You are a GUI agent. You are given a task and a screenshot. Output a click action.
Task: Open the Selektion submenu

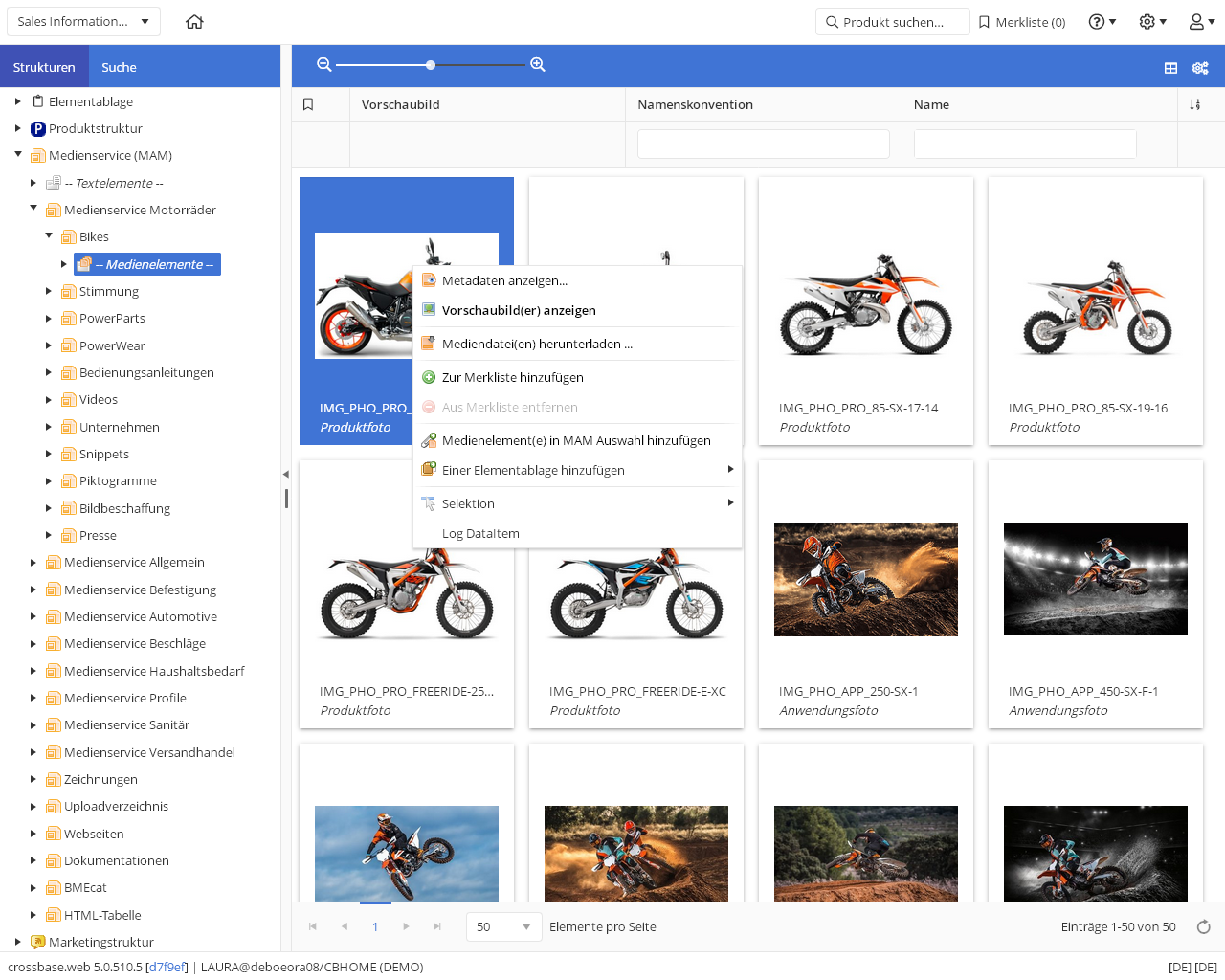(577, 503)
